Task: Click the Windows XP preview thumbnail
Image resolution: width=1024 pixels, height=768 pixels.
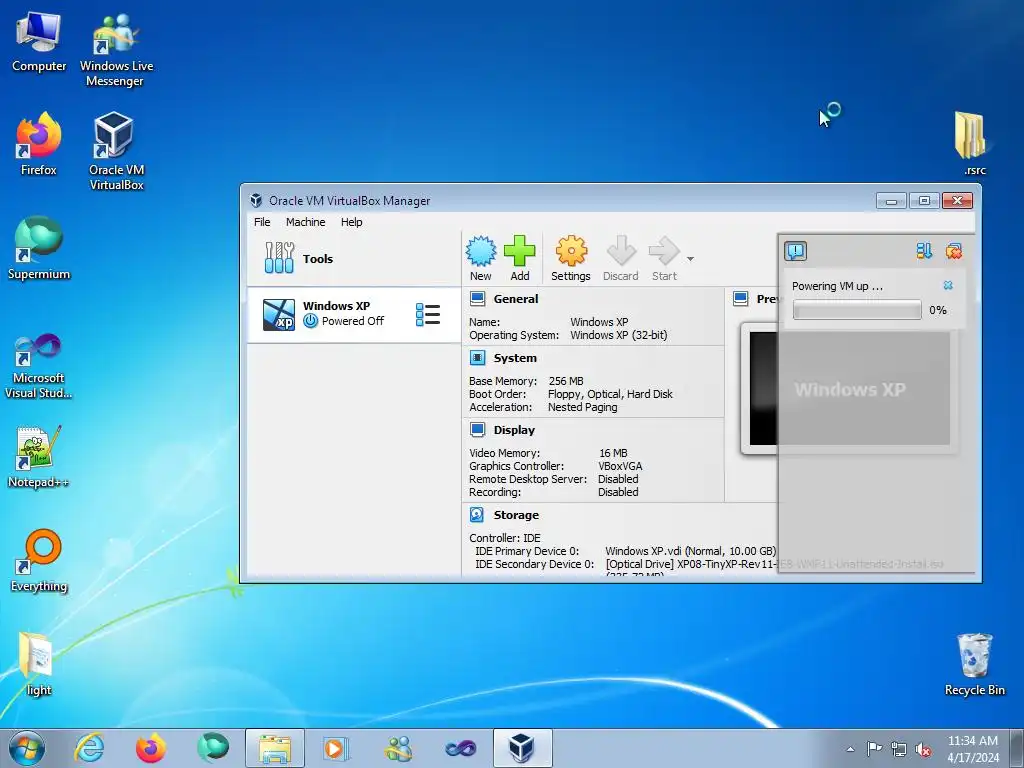Action: coord(849,389)
